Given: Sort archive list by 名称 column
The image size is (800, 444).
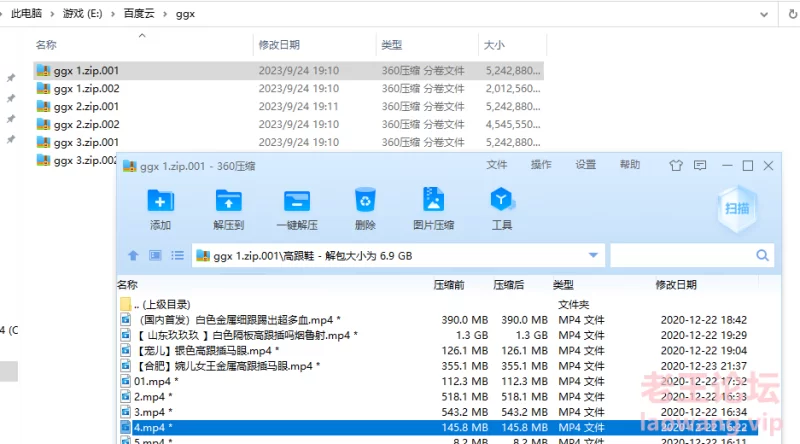Looking at the screenshot, I should point(128,285).
